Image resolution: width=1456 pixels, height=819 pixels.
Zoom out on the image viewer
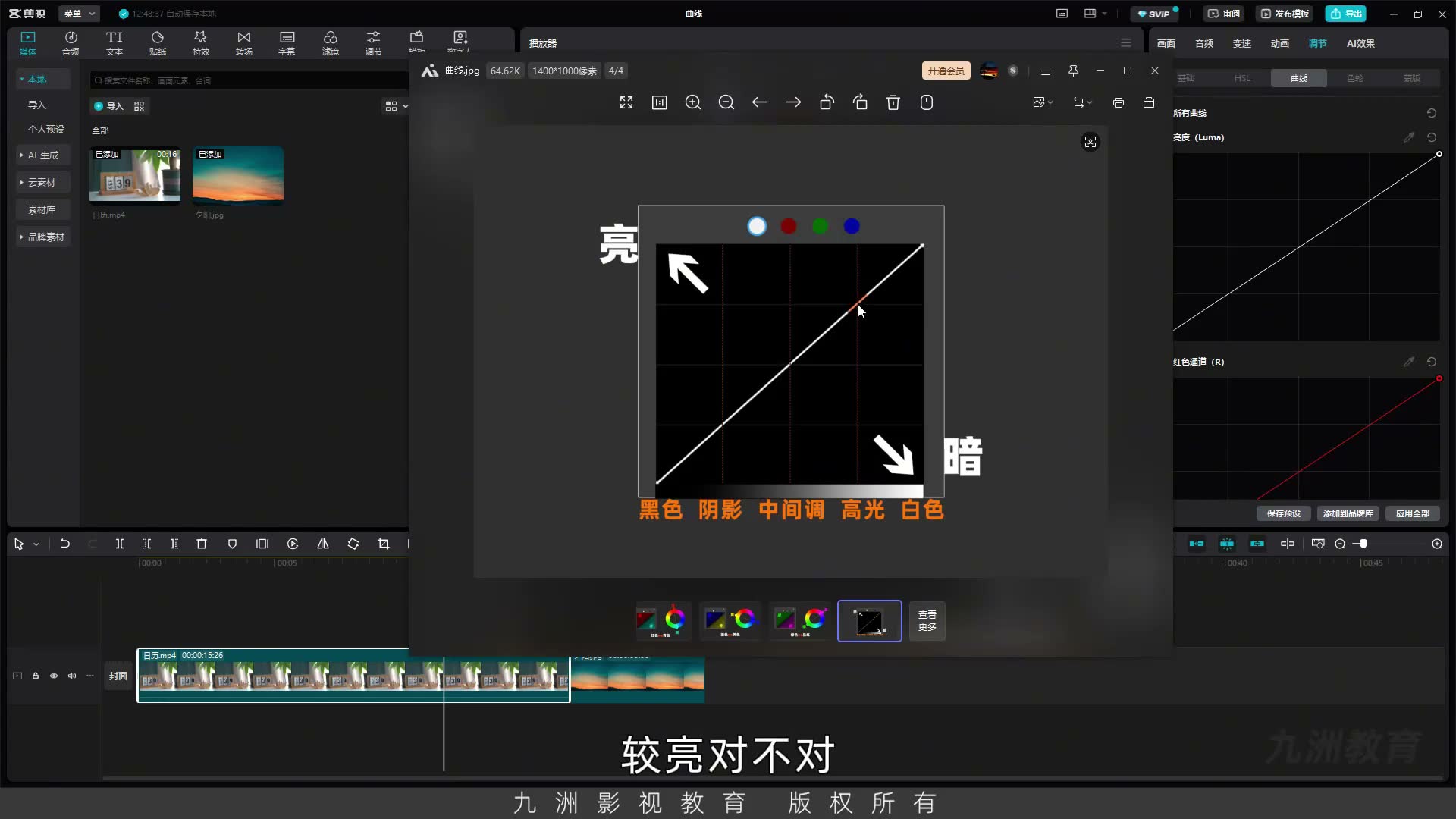pyautogui.click(x=726, y=102)
